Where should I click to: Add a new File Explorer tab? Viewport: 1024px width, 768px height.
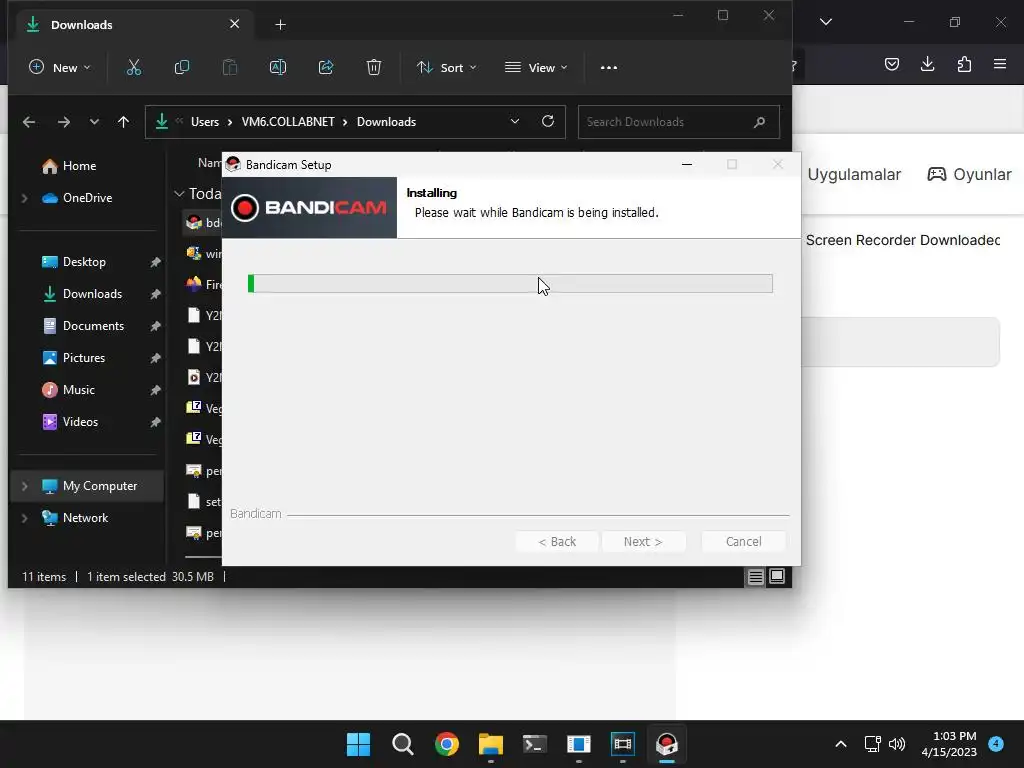point(280,25)
